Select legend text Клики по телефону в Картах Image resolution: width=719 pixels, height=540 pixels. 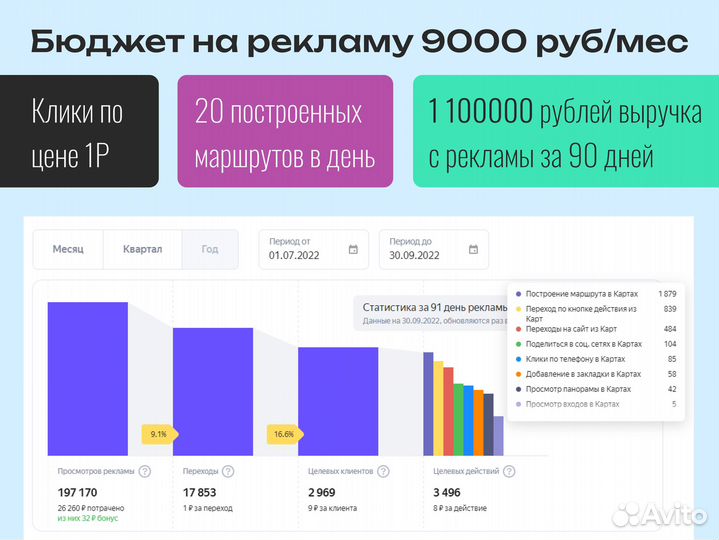click(575, 359)
